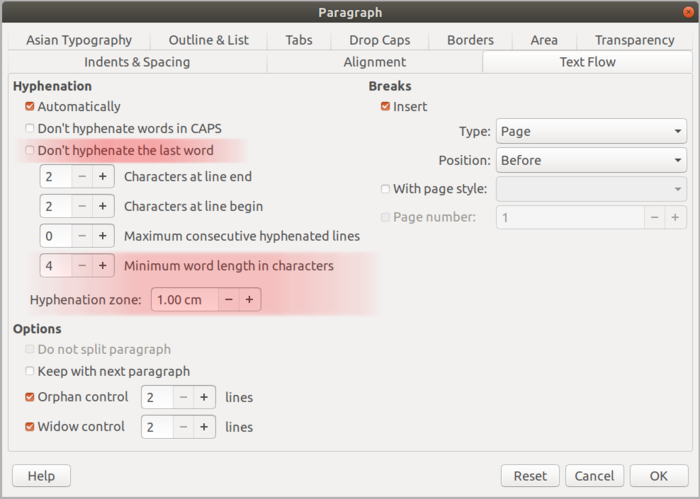Open the break Type dropdown

[x=590, y=131]
